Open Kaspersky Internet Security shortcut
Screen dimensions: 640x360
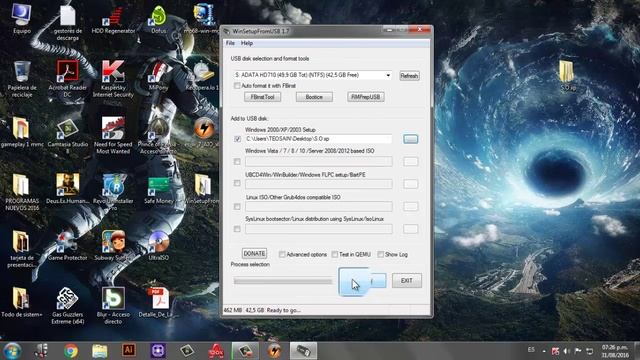tap(113, 79)
